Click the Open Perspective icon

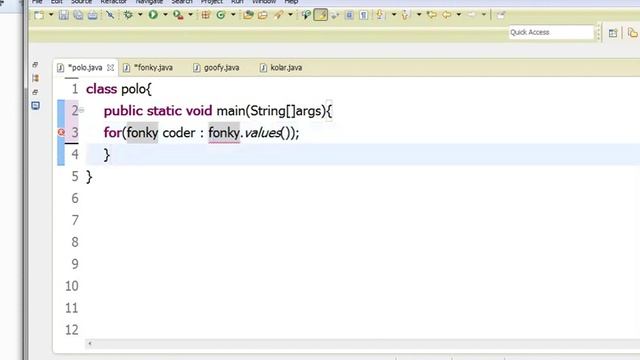[613, 33]
